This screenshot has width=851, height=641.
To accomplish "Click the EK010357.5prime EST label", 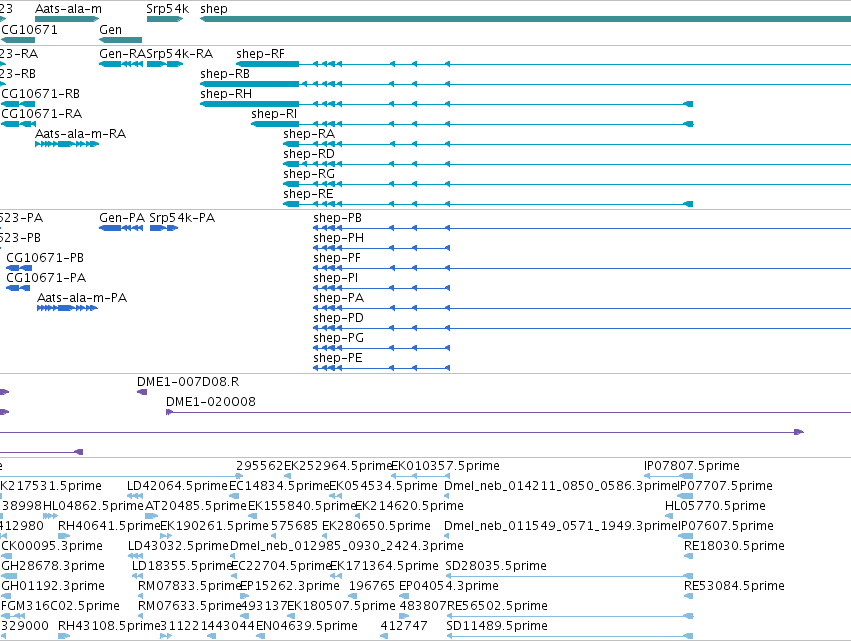I will click(446, 466).
